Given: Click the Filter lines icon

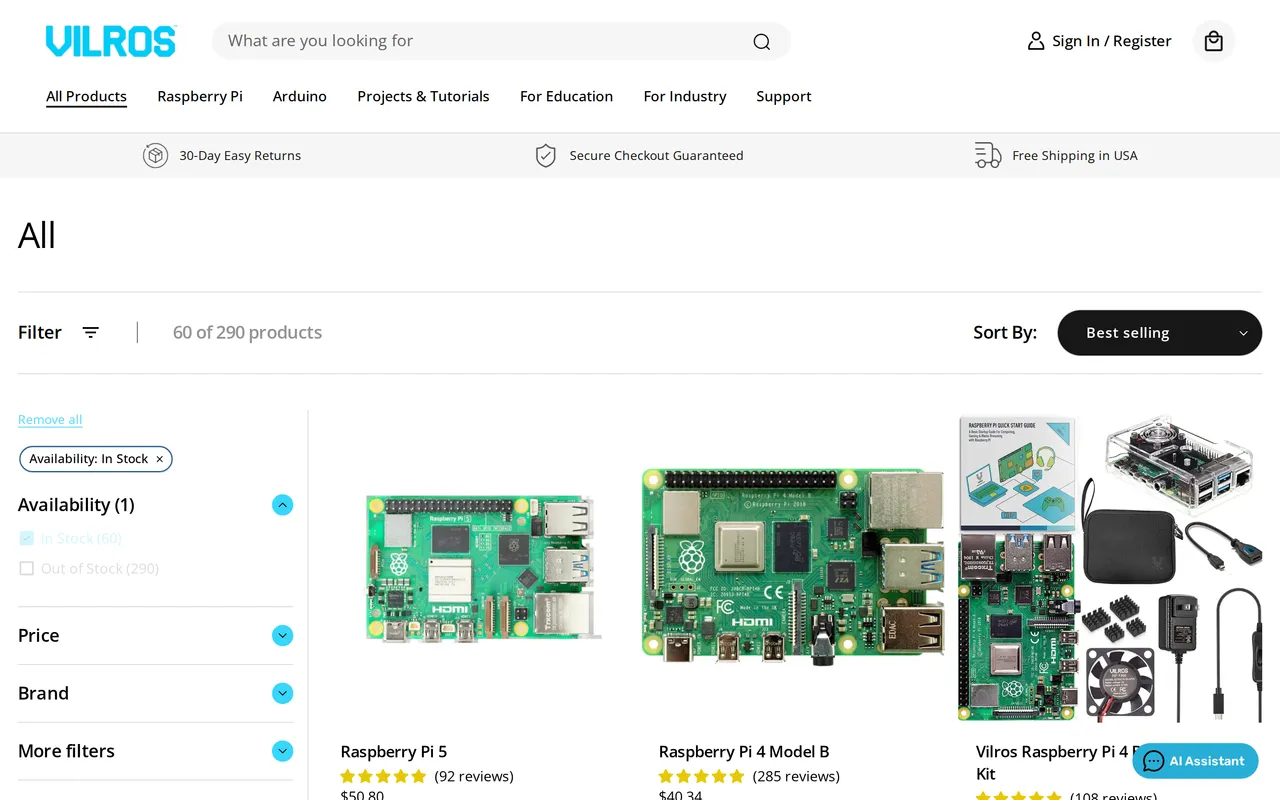Looking at the screenshot, I should [x=91, y=333].
